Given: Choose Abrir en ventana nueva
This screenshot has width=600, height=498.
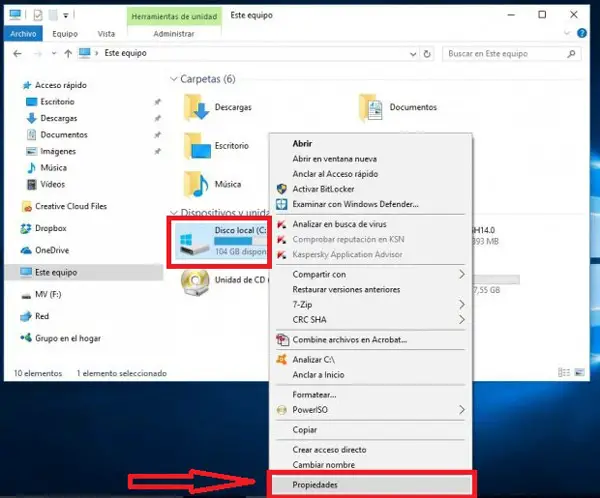Looking at the screenshot, I should point(334,159).
